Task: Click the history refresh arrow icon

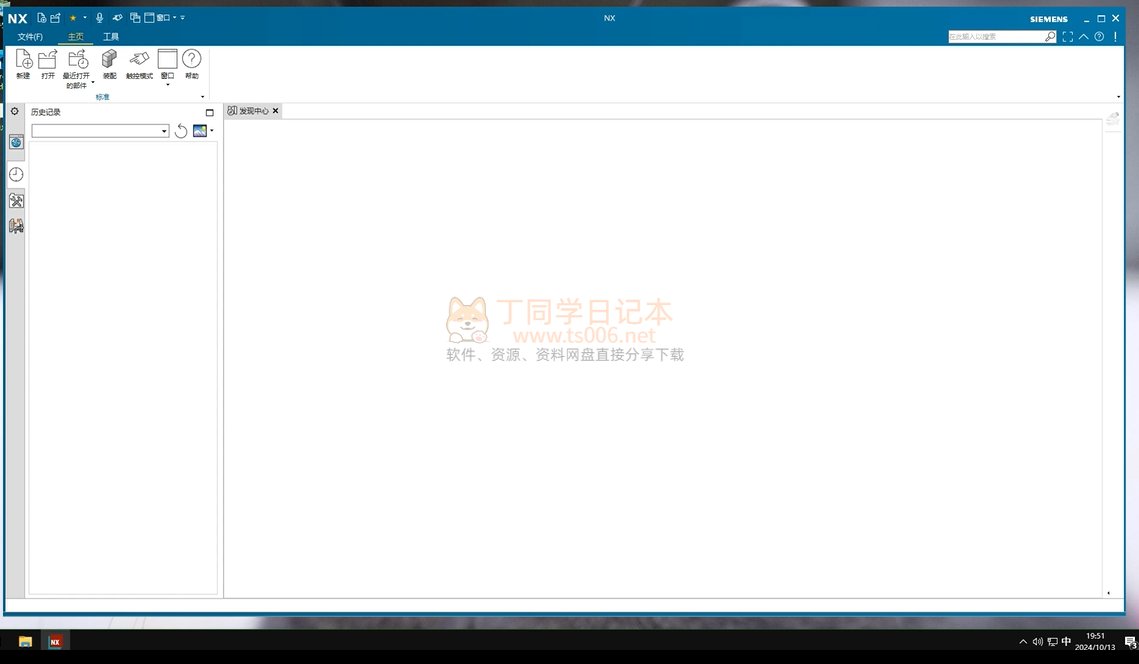Action: pyautogui.click(x=181, y=131)
